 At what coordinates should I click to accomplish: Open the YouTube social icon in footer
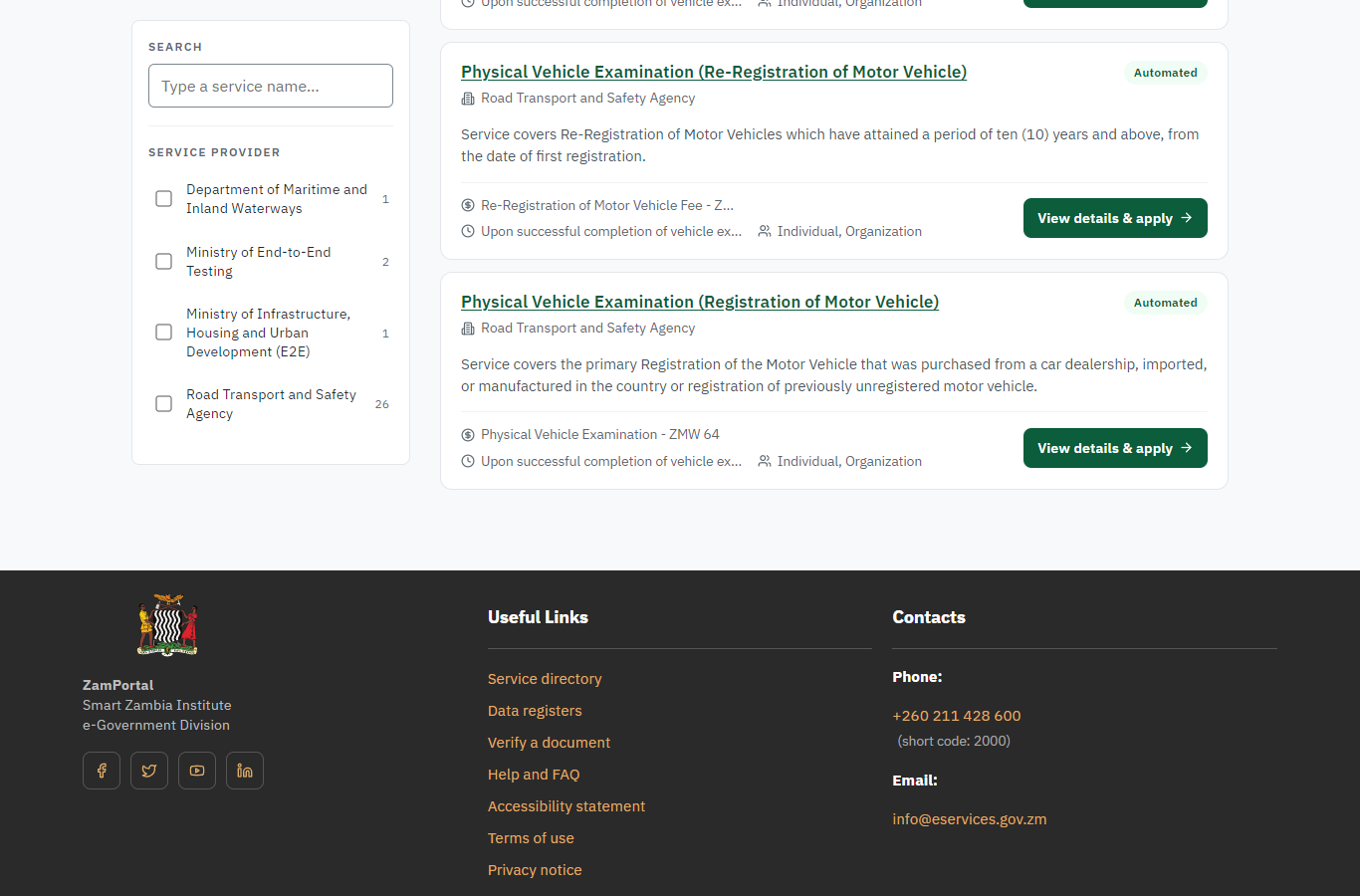197,771
